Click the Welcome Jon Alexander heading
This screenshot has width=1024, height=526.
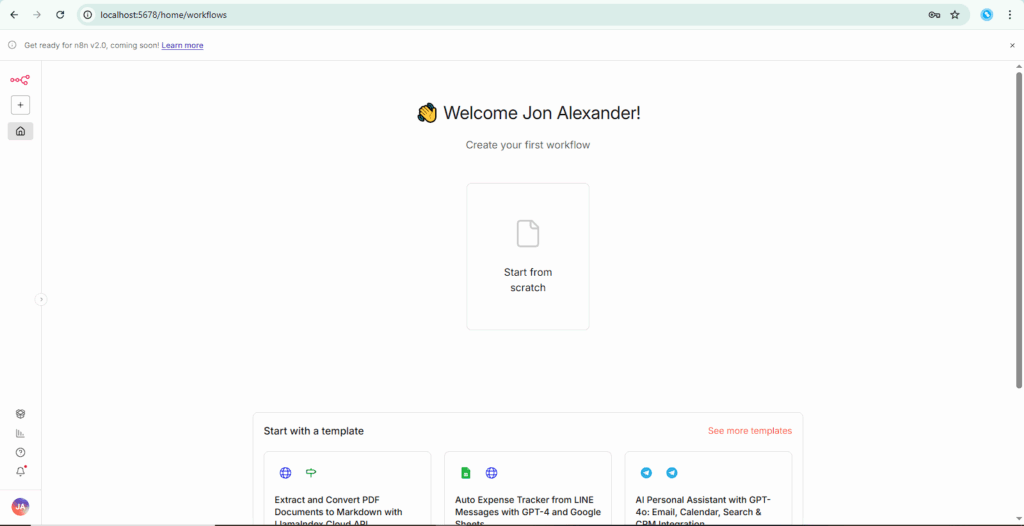coord(528,113)
